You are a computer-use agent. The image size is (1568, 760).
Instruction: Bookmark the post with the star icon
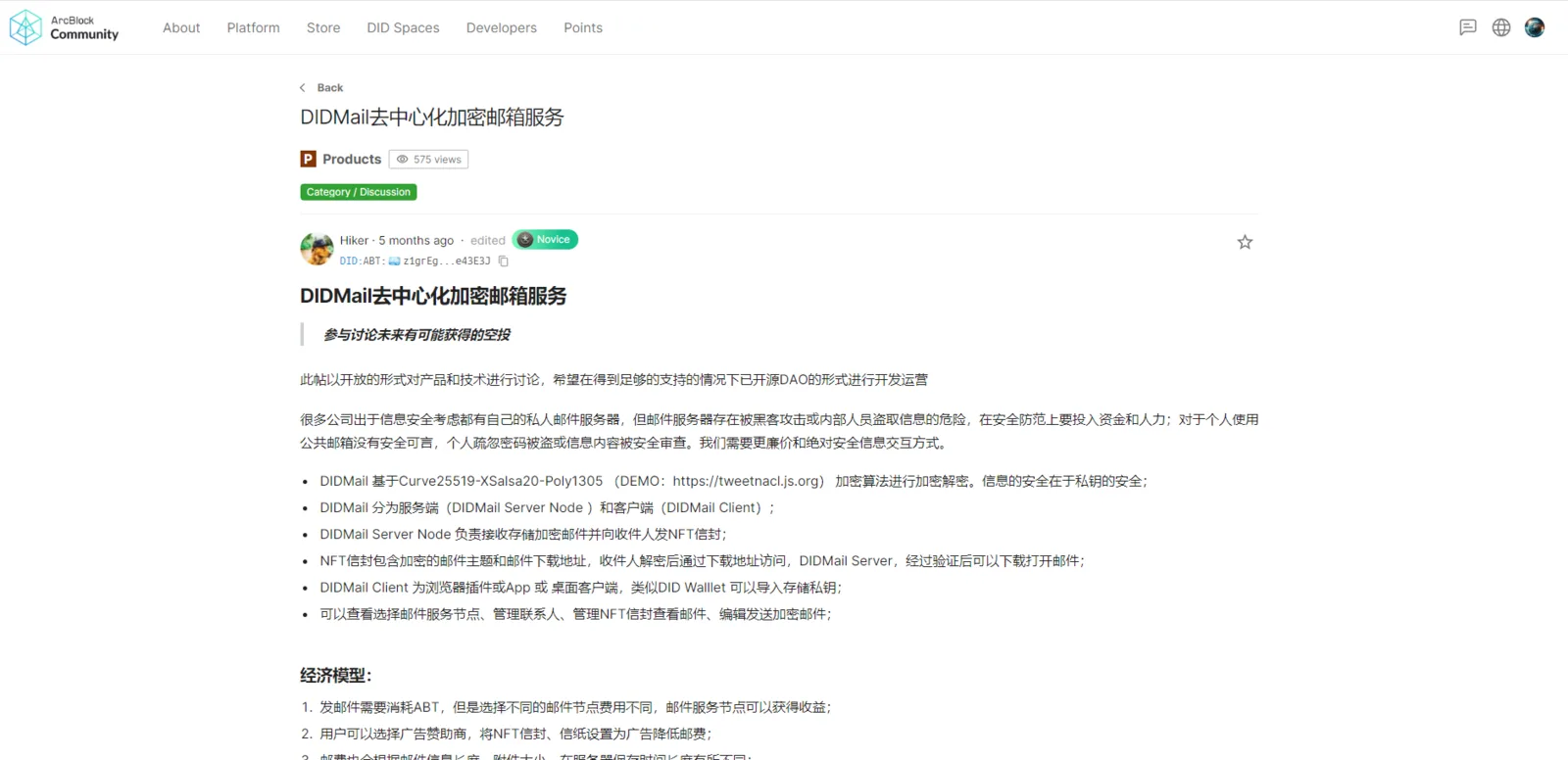[1245, 242]
